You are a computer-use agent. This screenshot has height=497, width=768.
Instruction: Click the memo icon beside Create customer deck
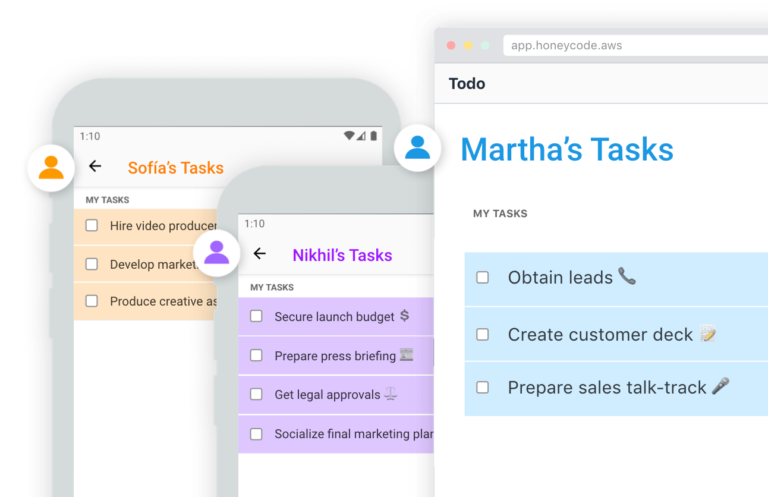(708, 334)
